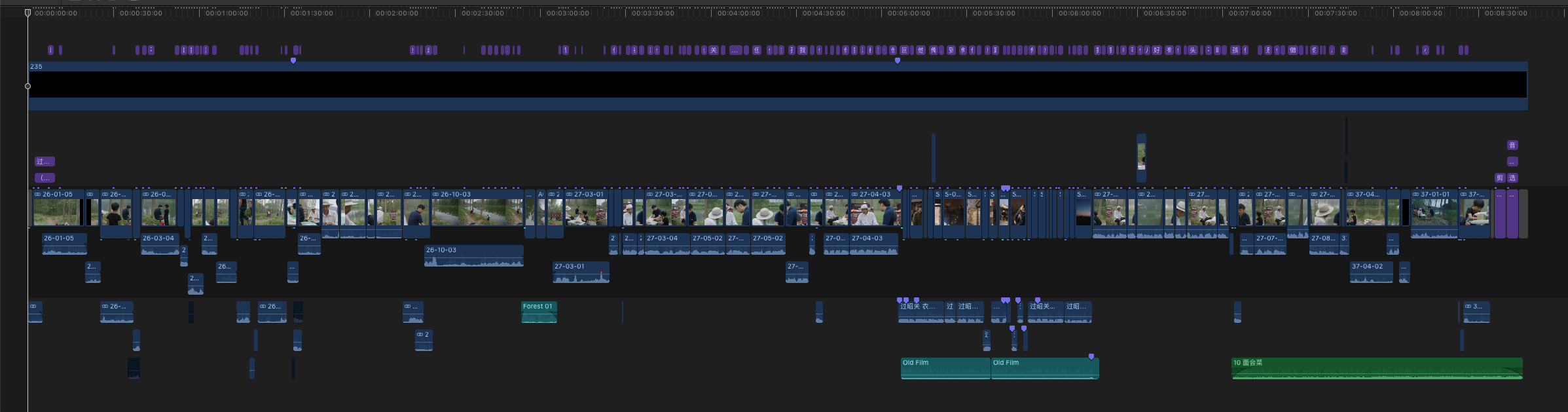
Task: Select the green 10 面会菜 music clip
Action: 1376,369
